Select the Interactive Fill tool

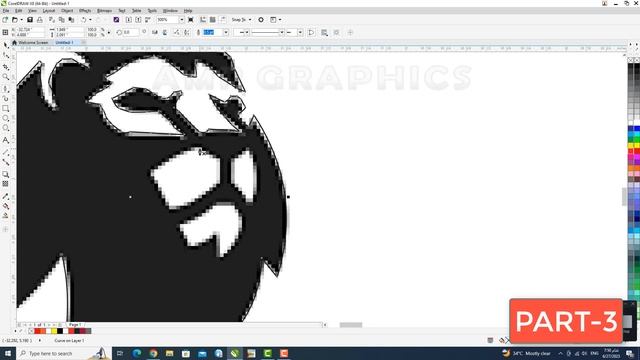click(5, 206)
